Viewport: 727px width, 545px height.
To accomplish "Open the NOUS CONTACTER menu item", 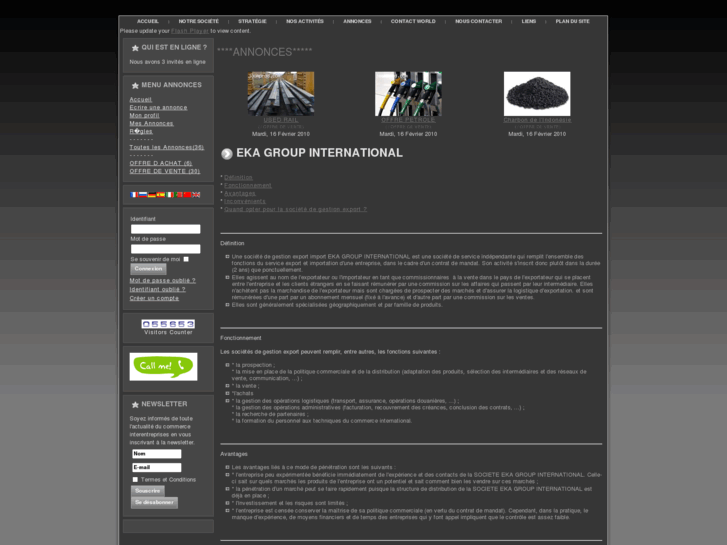I will pyautogui.click(x=478, y=21).
